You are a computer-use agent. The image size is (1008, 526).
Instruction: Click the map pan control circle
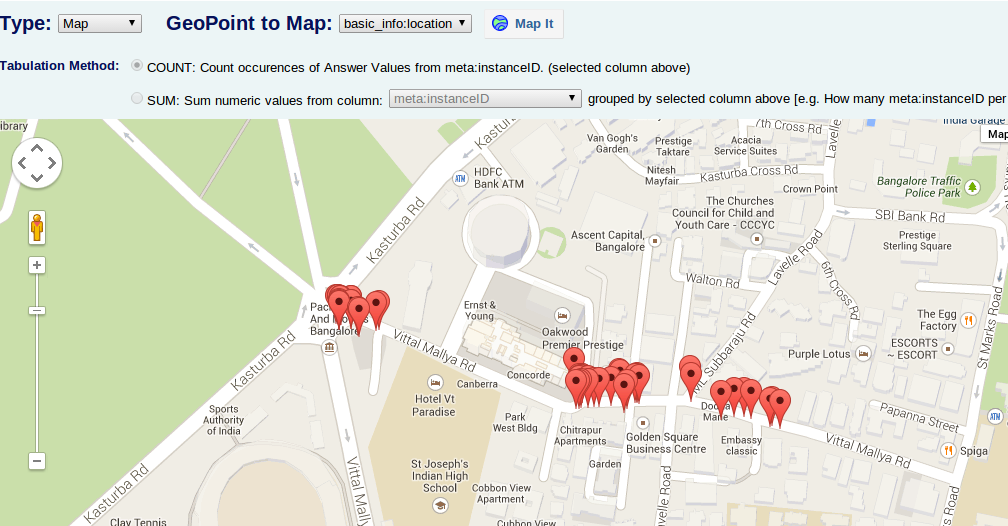pos(37,163)
